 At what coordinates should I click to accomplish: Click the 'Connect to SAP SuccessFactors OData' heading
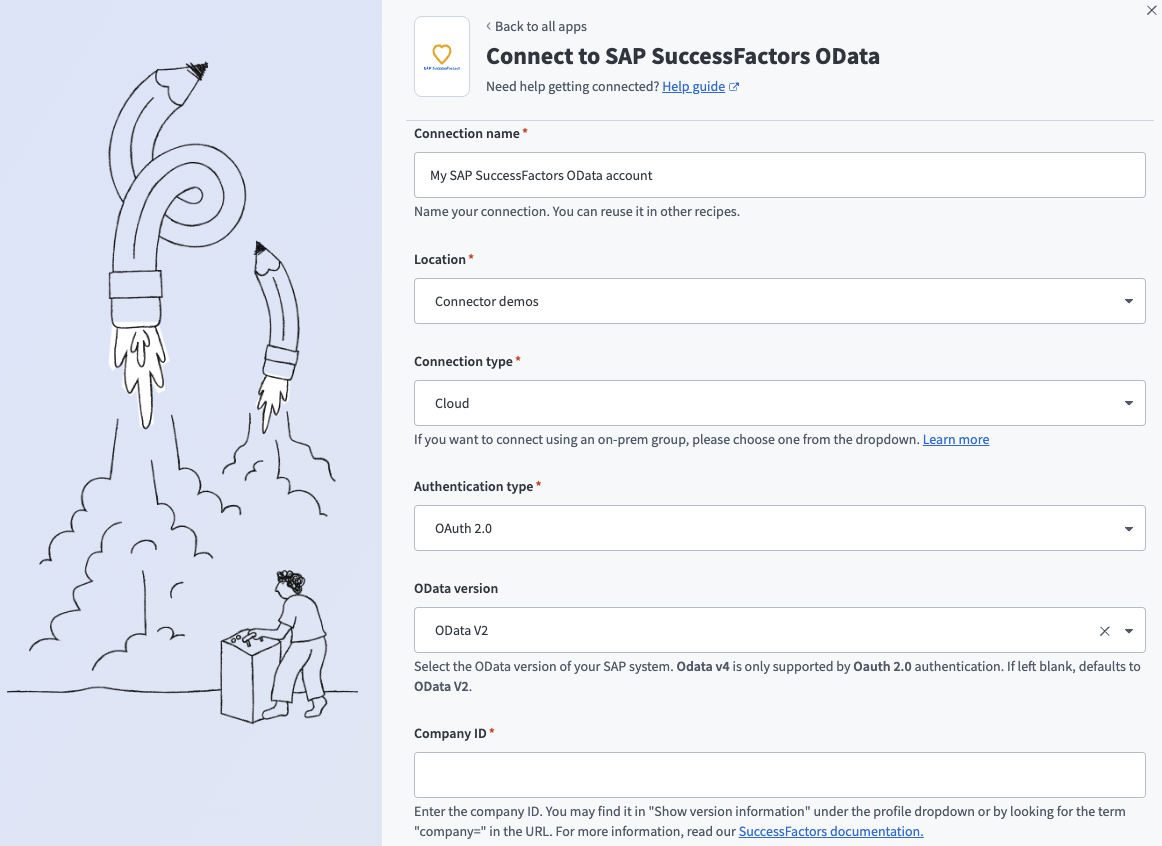[682, 57]
